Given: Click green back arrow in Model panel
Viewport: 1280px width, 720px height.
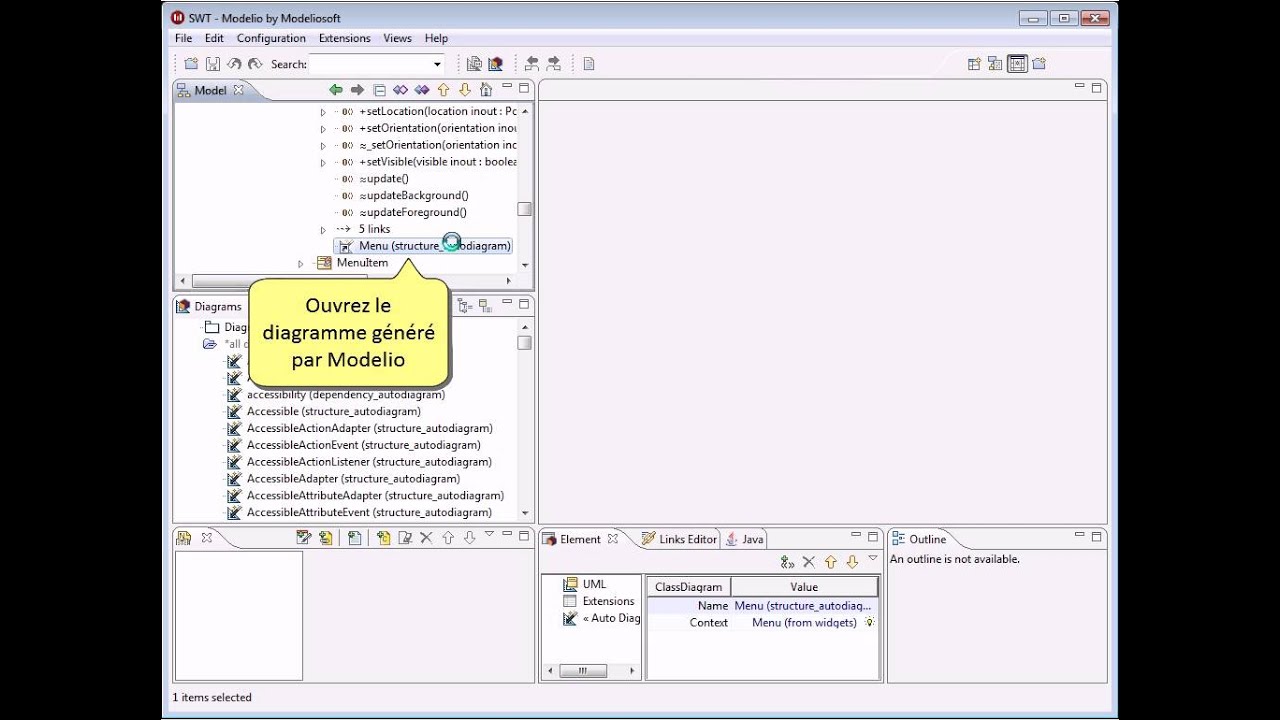Looking at the screenshot, I should 336,90.
